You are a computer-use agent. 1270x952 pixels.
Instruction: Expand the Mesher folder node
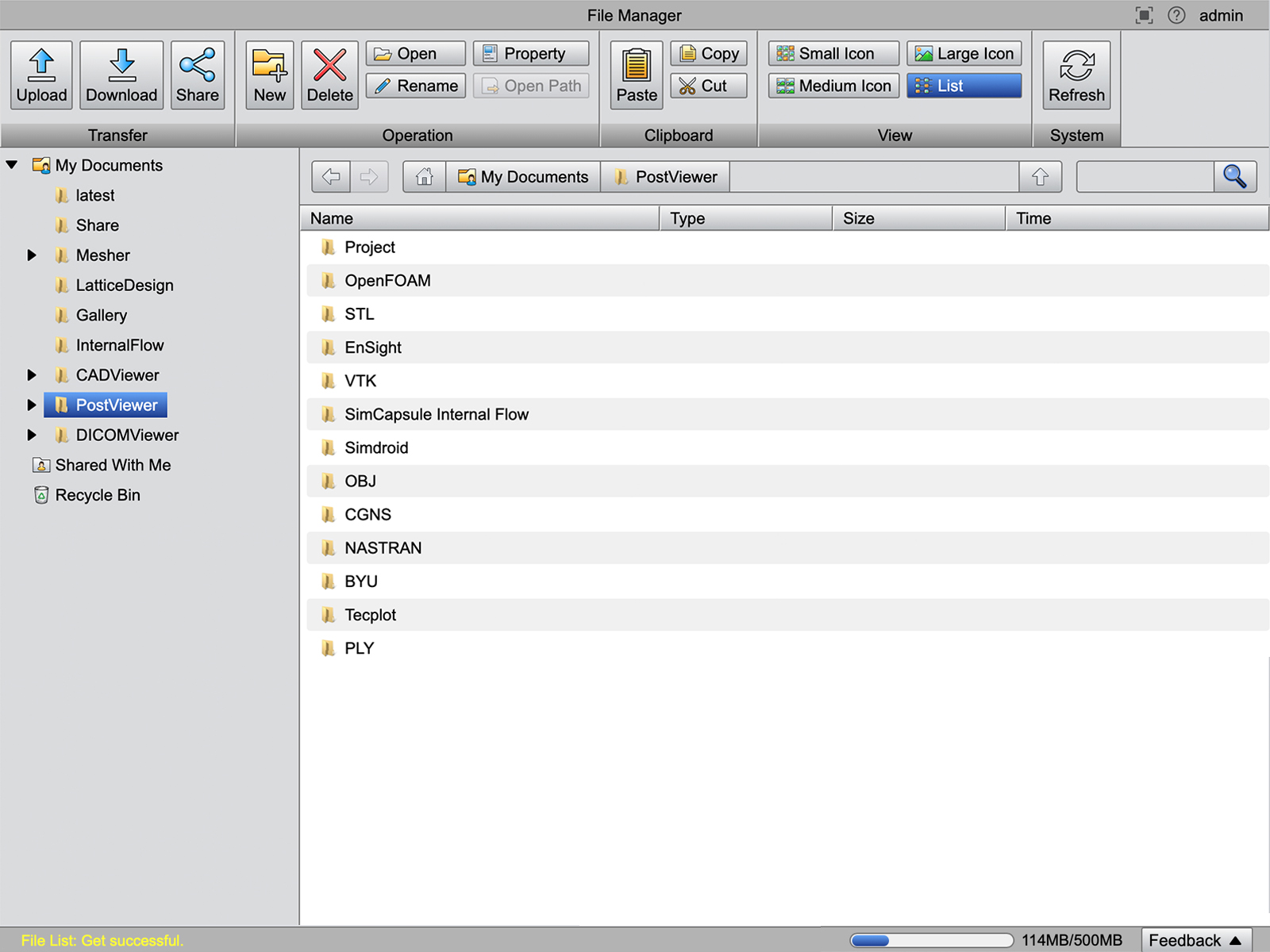pos(32,255)
